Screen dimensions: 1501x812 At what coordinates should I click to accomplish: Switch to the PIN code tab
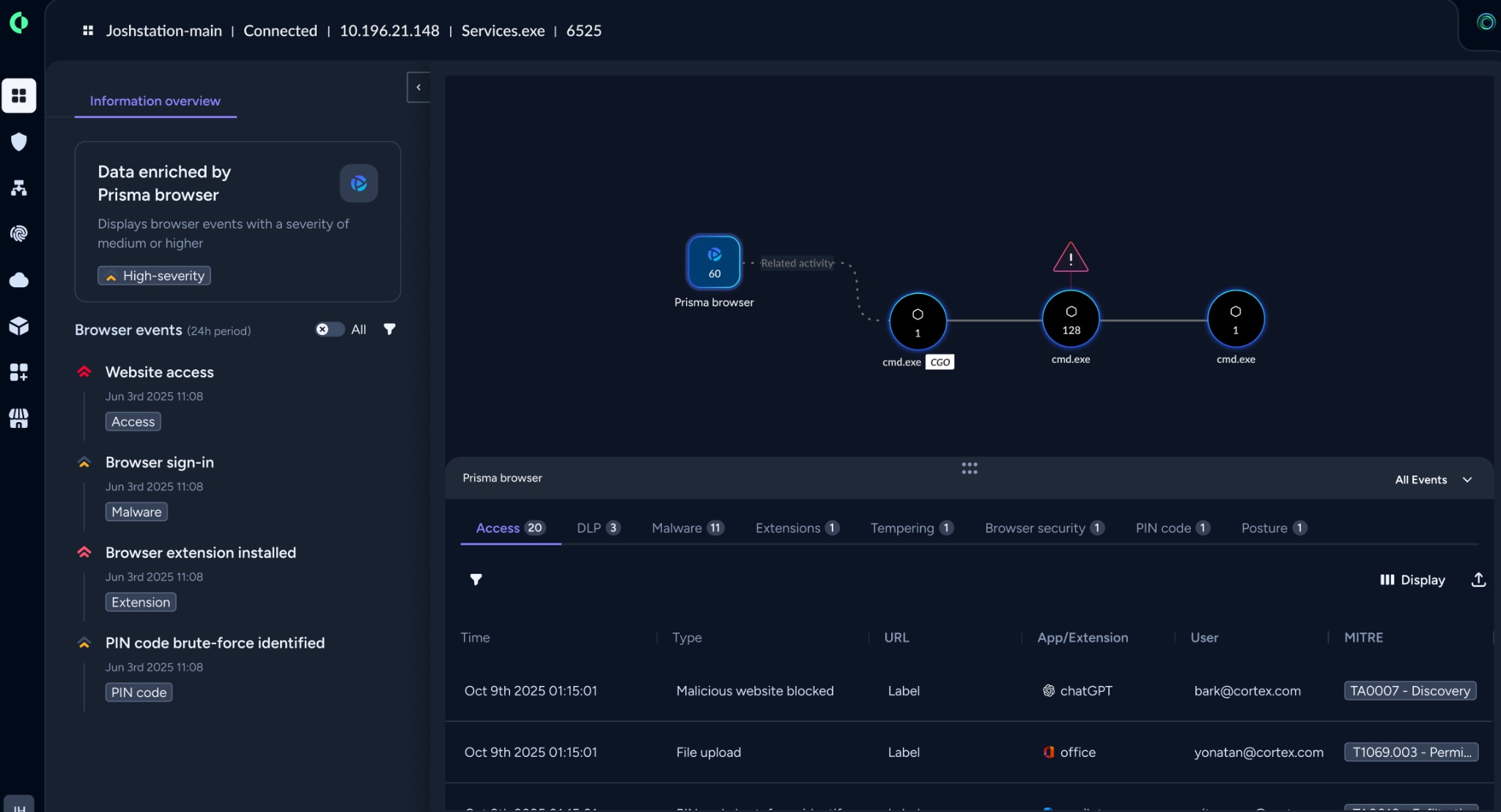(x=1173, y=528)
